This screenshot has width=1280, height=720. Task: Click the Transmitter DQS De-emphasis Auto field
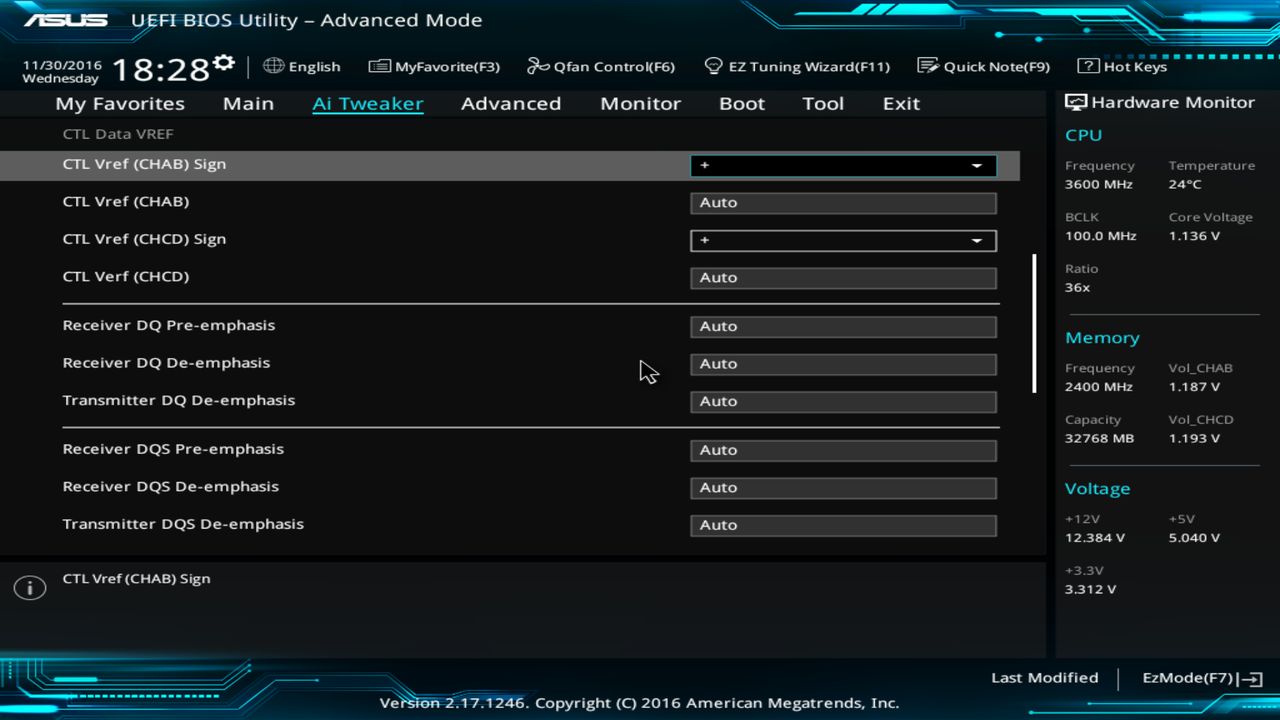click(x=843, y=524)
